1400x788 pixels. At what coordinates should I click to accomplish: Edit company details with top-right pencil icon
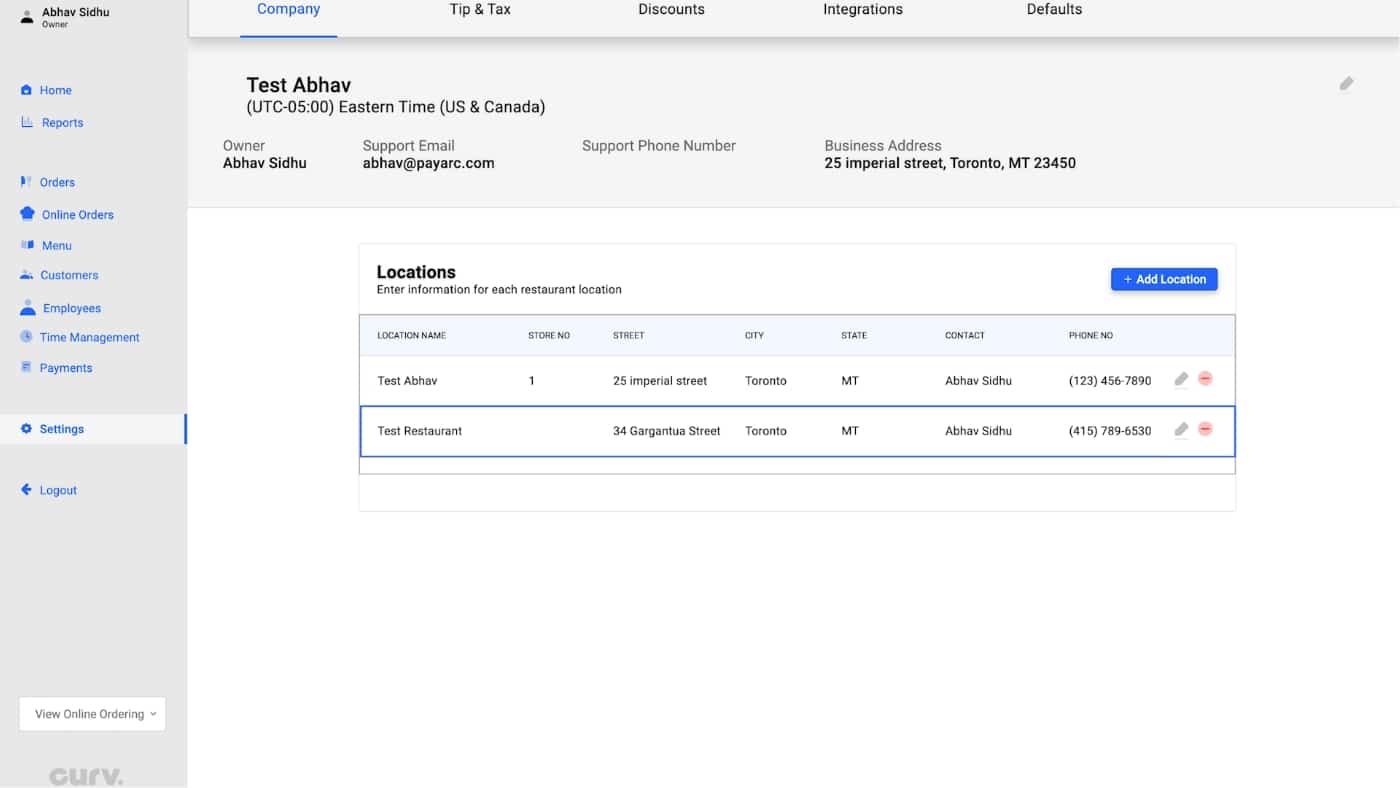(1346, 84)
